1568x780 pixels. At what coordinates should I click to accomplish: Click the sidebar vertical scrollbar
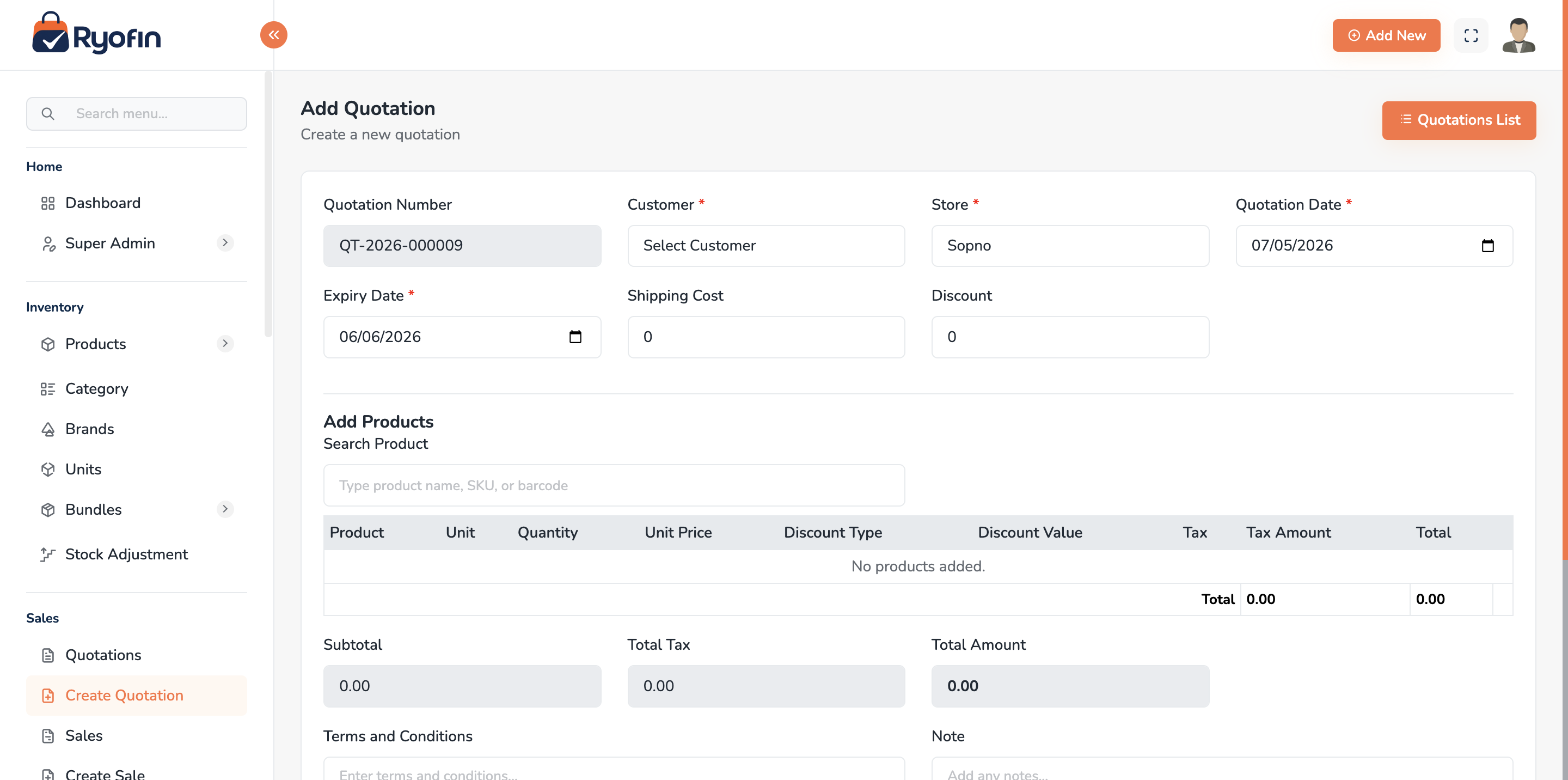coord(268,204)
